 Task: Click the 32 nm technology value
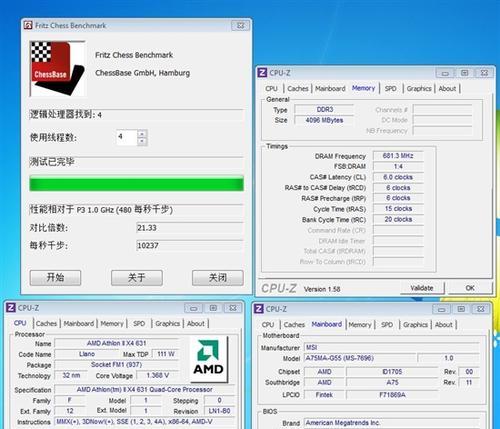click(71, 375)
